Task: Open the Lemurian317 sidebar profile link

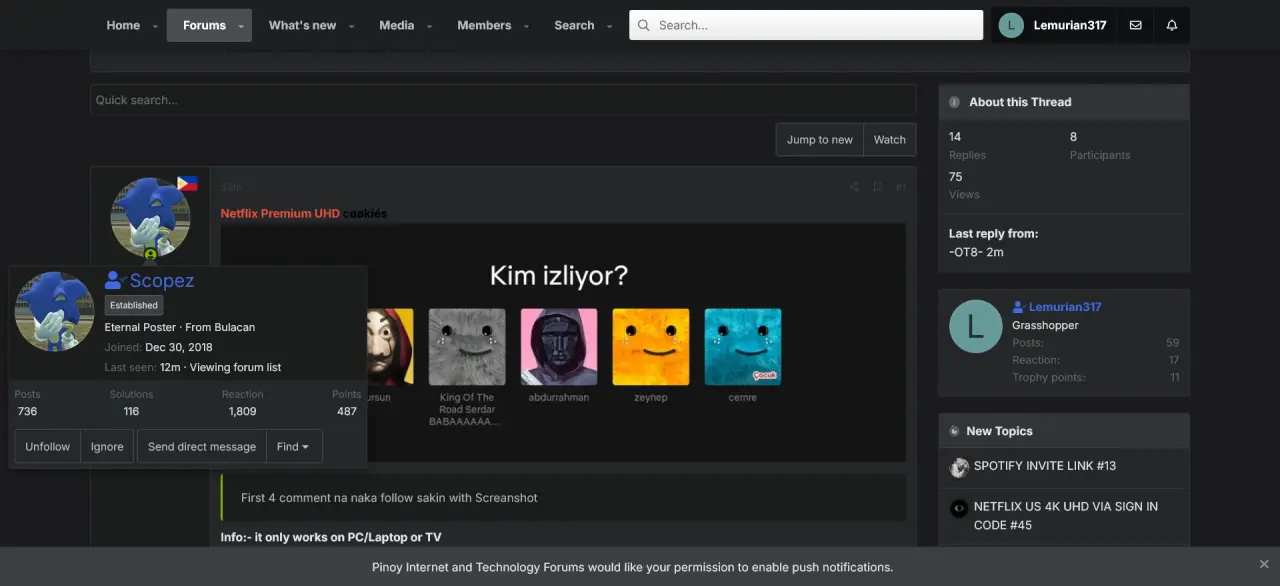Action: (x=1065, y=307)
